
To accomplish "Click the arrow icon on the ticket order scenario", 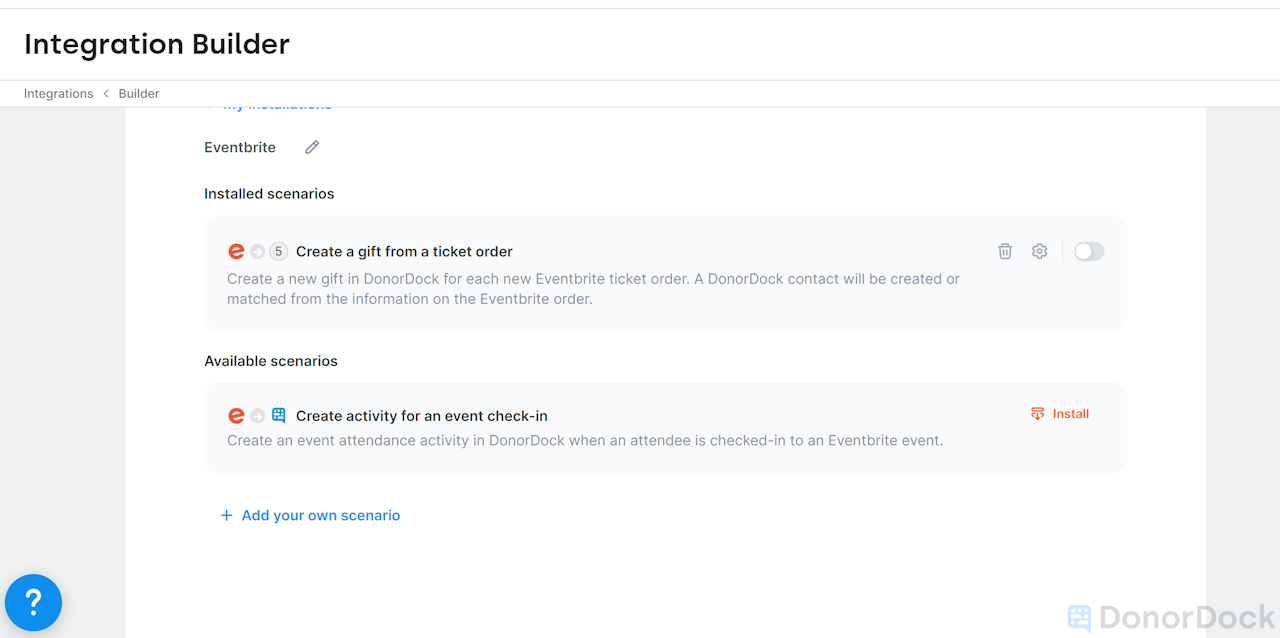I will point(257,252).
